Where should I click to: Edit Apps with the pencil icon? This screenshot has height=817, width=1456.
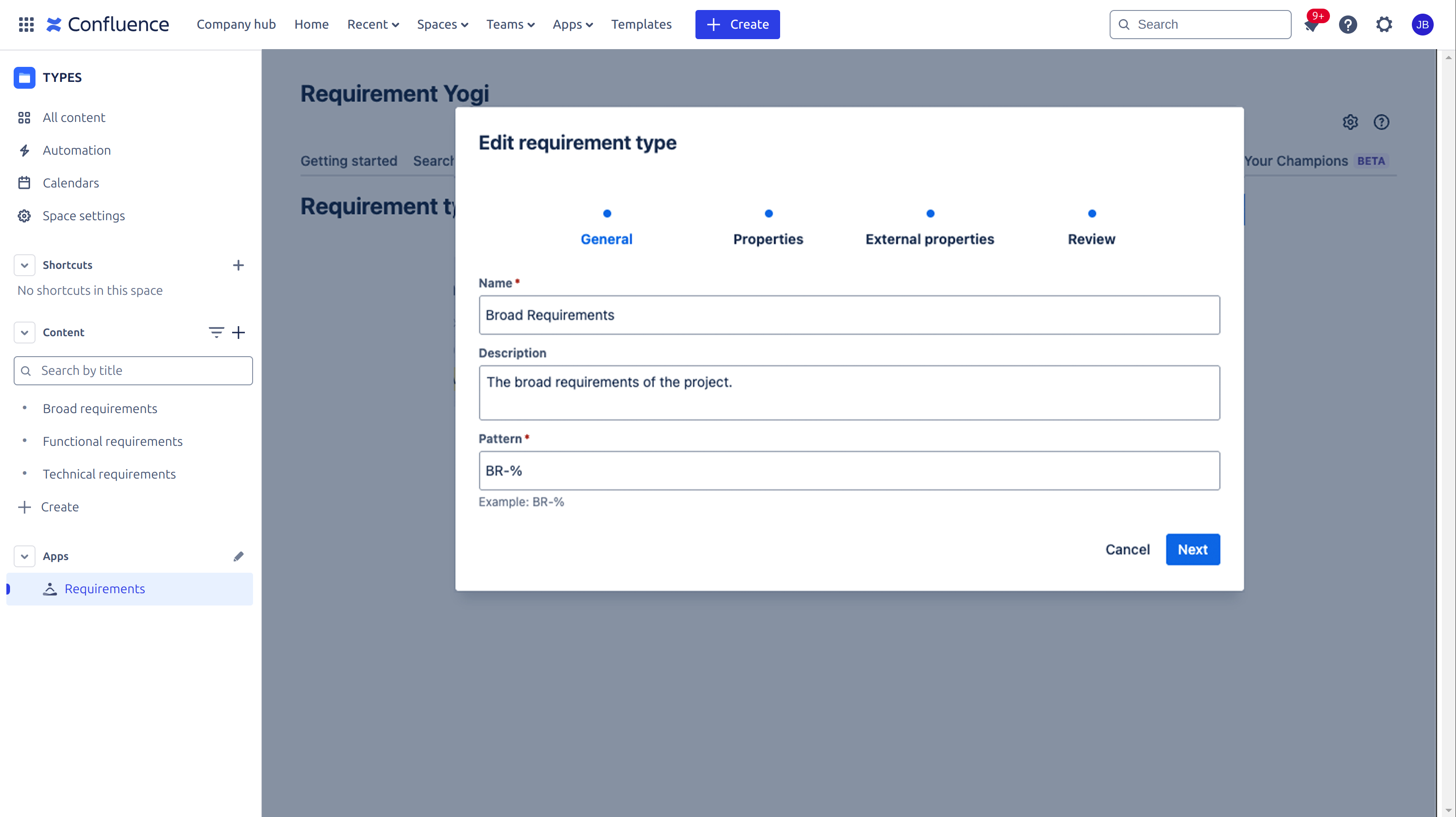[238, 556]
